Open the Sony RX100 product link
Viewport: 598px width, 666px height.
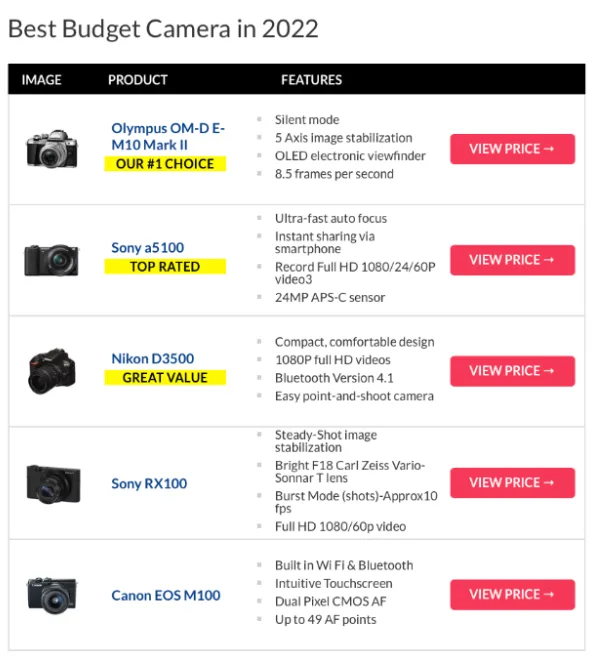click(x=149, y=483)
